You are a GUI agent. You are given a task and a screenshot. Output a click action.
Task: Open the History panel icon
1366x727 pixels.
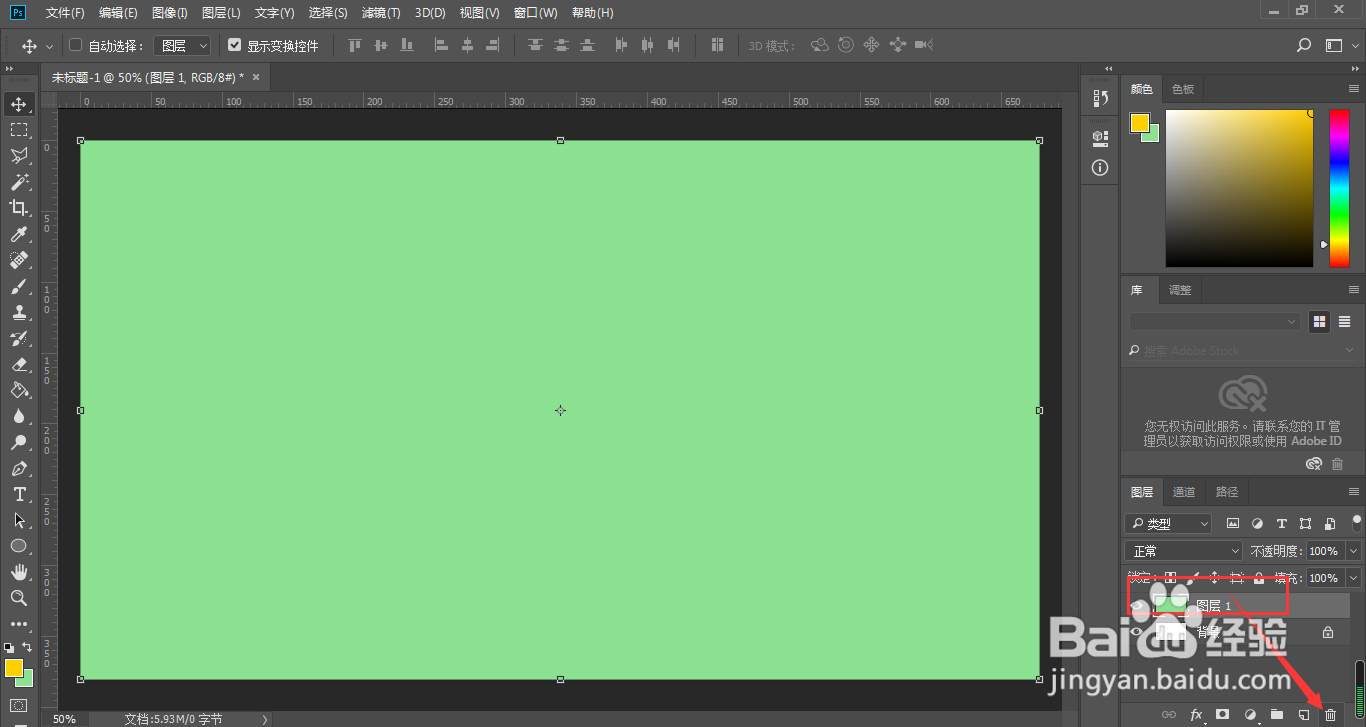pos(1100,98)
